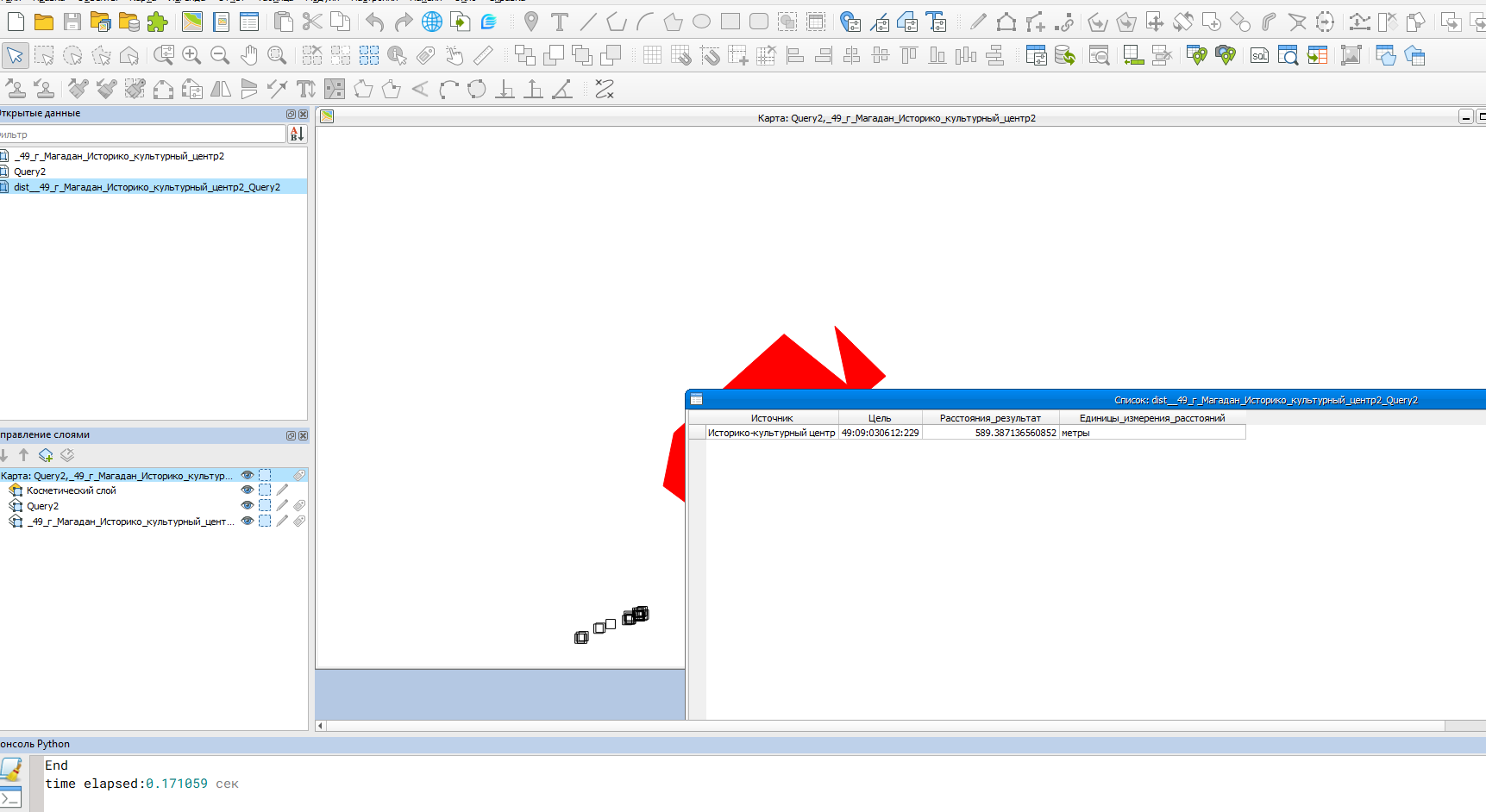Add a layer with the plus icon

[46, 455]
